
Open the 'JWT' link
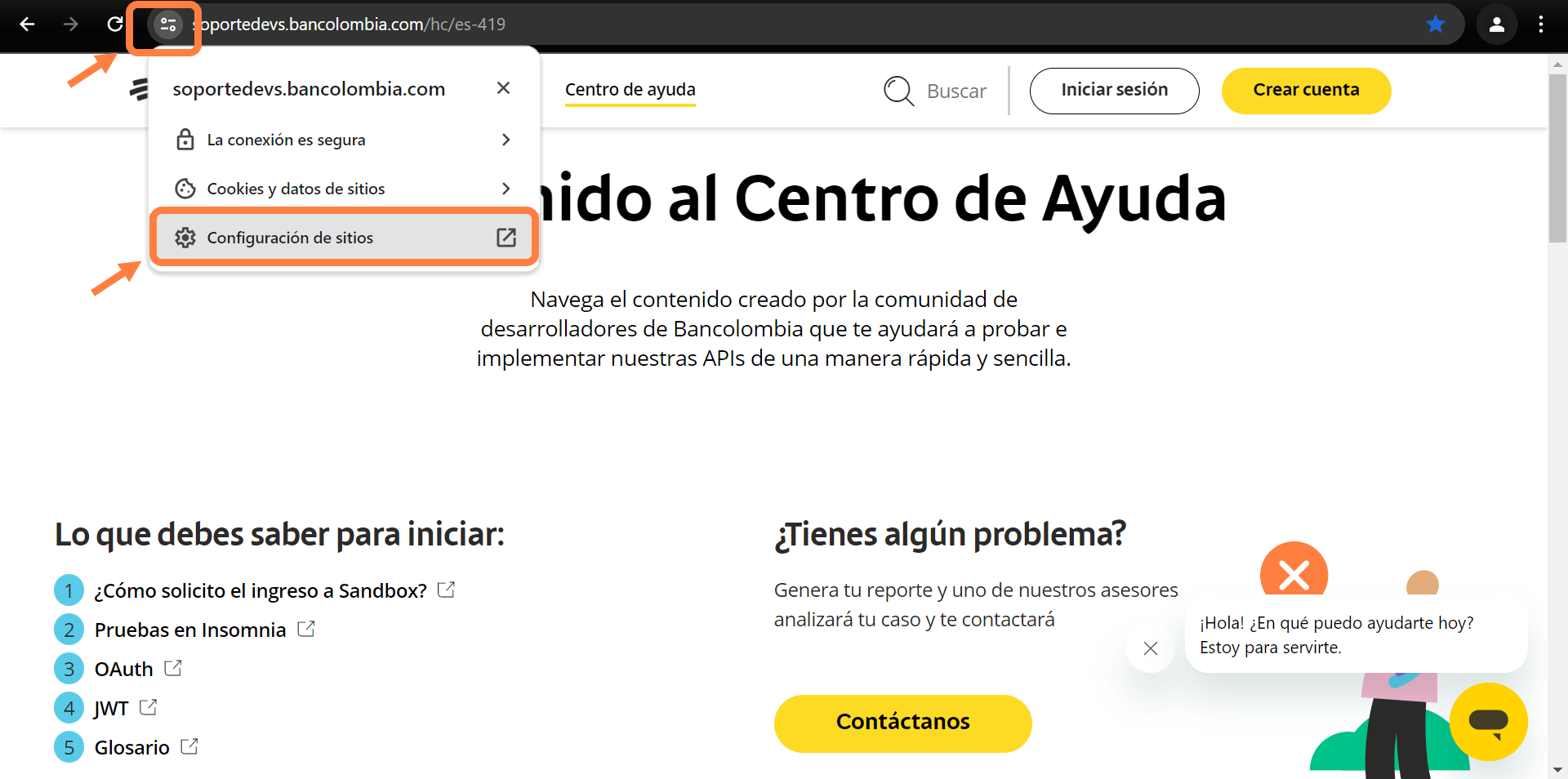point(111,708)
